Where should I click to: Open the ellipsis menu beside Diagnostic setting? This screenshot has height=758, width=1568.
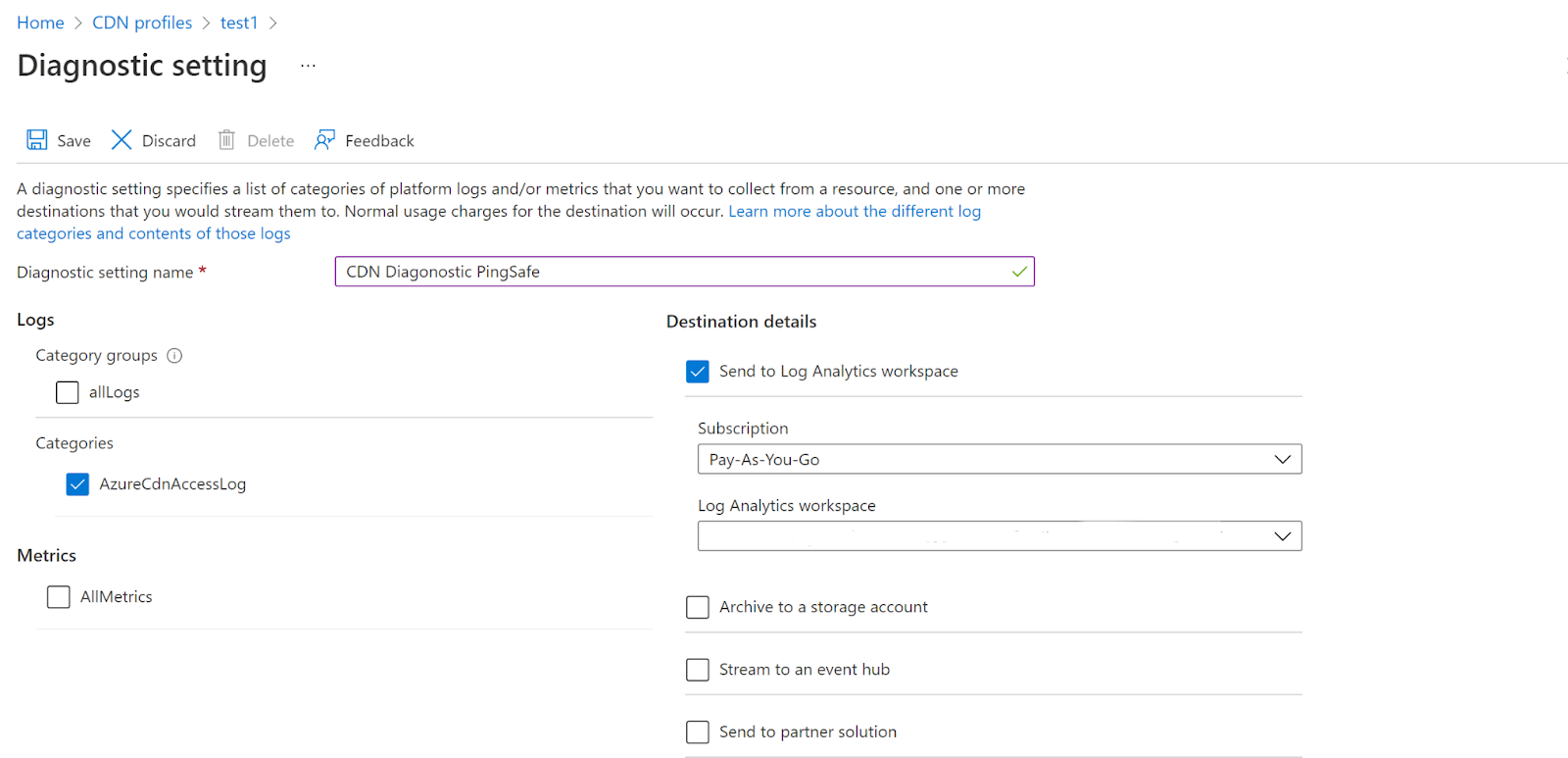pos(308,66)
